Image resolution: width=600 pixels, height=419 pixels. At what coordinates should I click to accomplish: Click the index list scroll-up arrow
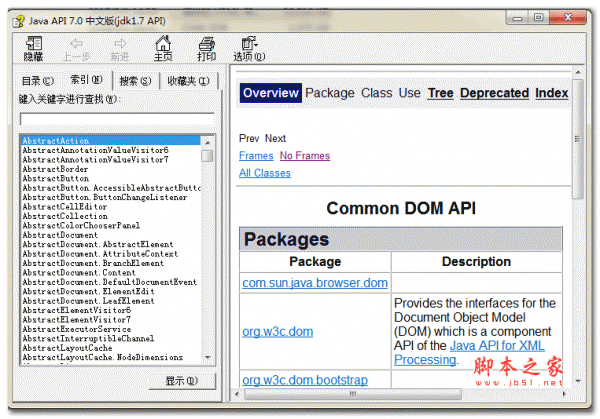click(208, 142)
